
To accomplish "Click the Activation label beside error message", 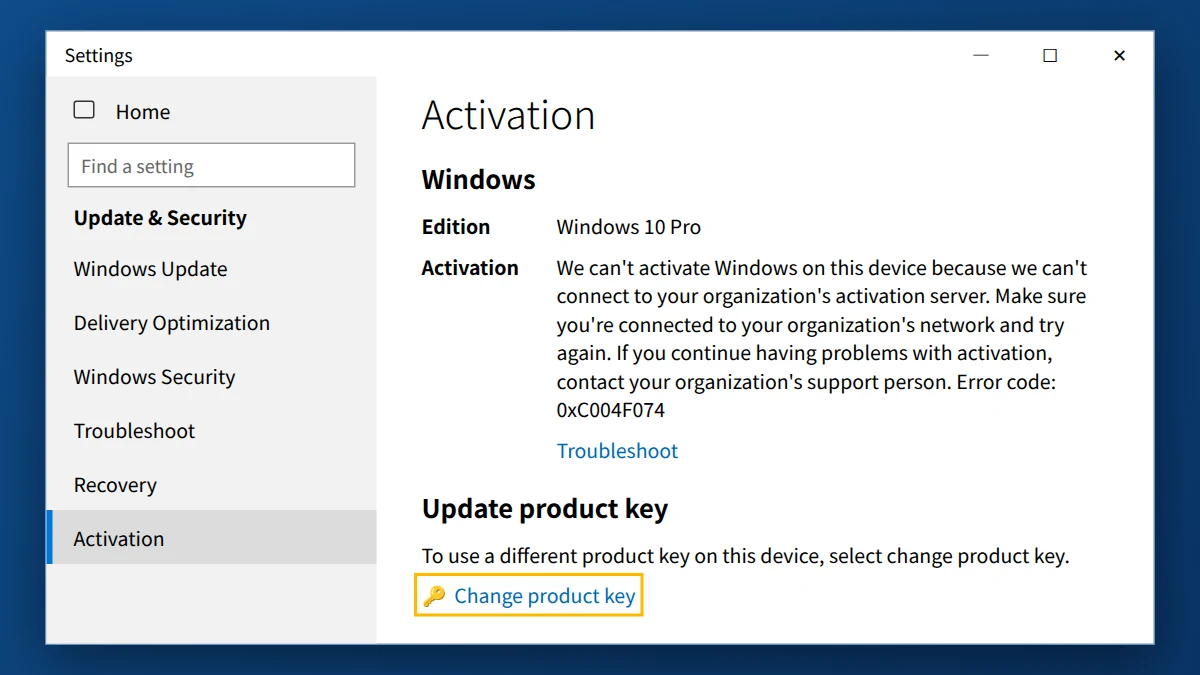I will tap(470, 268).
